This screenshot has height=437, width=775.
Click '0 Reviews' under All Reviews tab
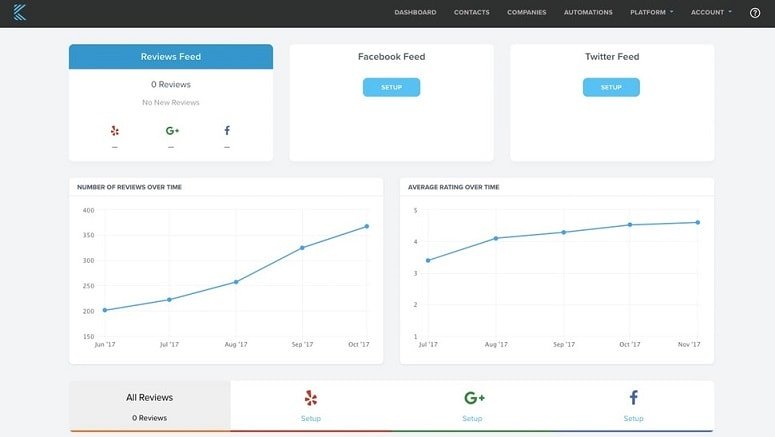pyautogui.click(x=149, y=418)
